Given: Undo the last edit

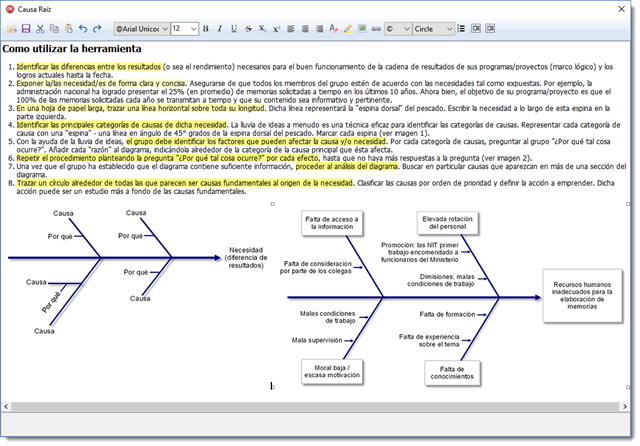Looking at the screenshot, I should click(x=83, y=29).
